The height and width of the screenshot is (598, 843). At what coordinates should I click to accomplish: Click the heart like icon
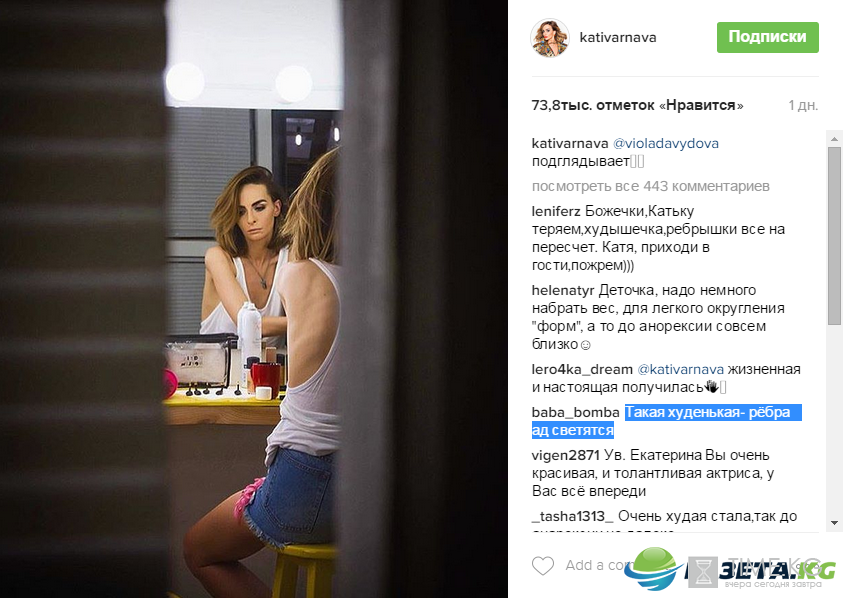(x=542, y=566)
